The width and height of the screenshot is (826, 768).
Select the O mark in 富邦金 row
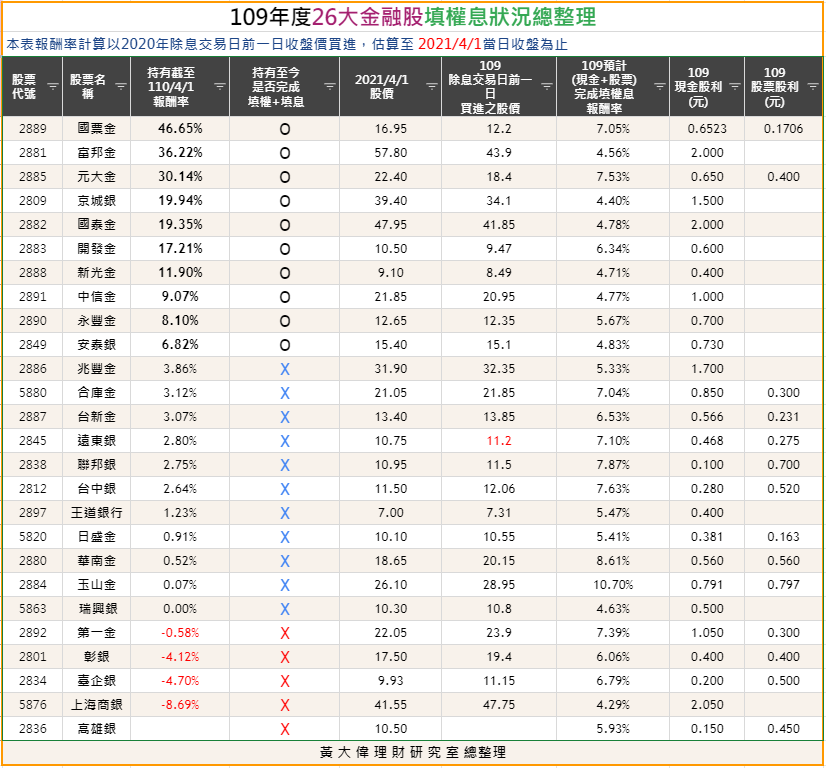click(x=284, y=153)
